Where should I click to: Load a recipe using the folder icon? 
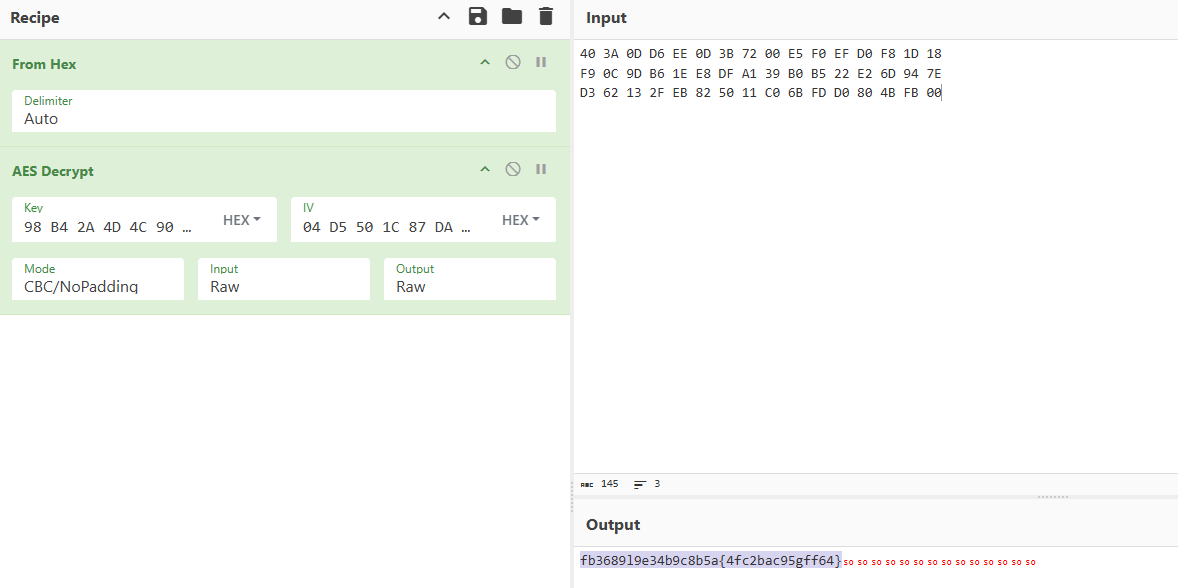512,17
